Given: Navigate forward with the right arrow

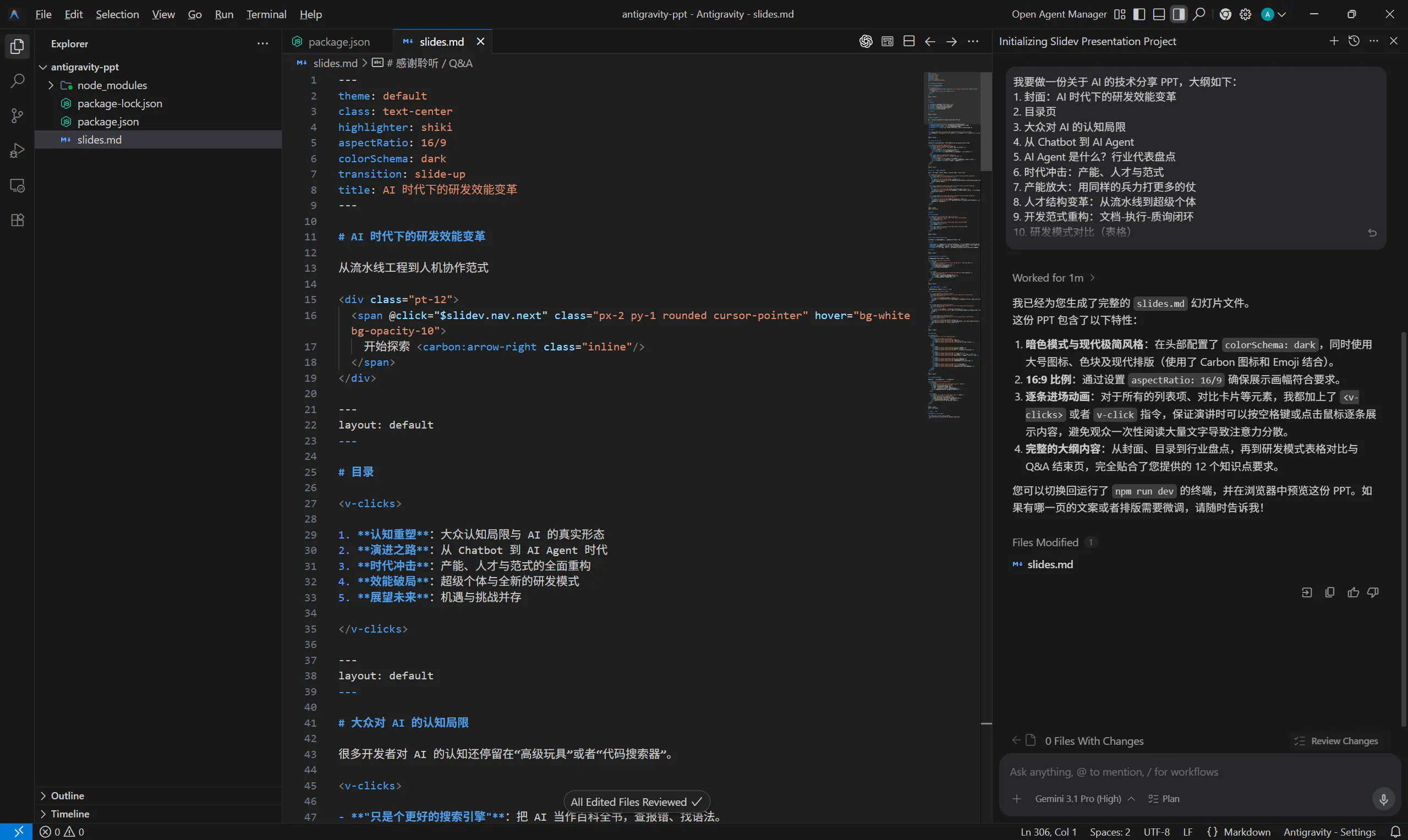Looking at the screenshot, I should point(951,41).
